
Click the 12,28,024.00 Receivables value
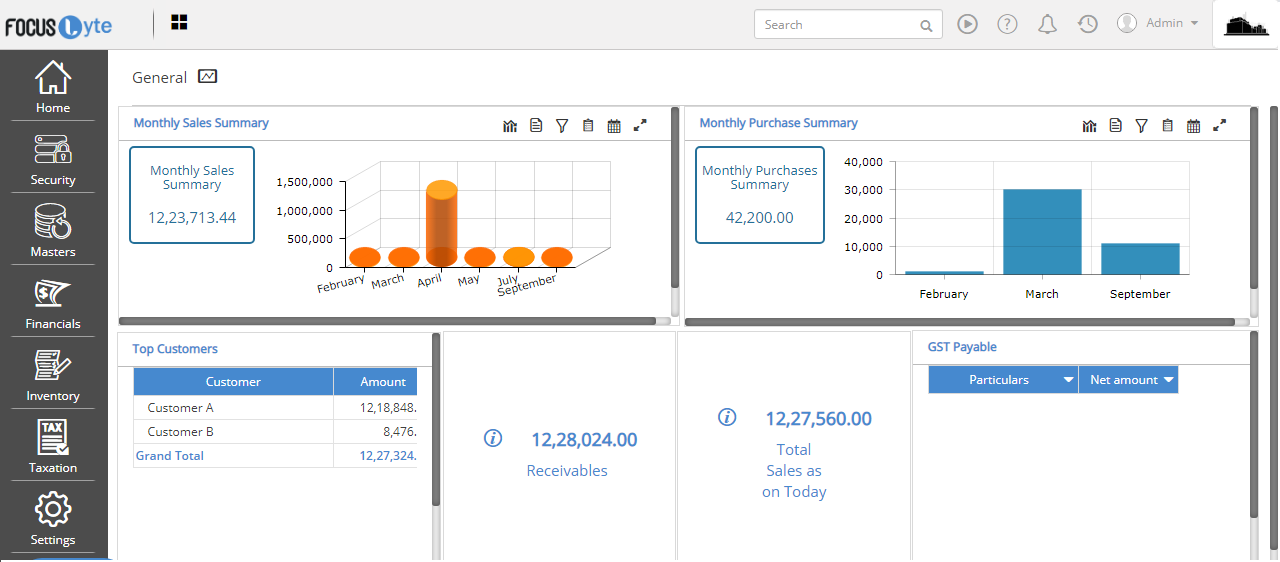pos(584,440)
